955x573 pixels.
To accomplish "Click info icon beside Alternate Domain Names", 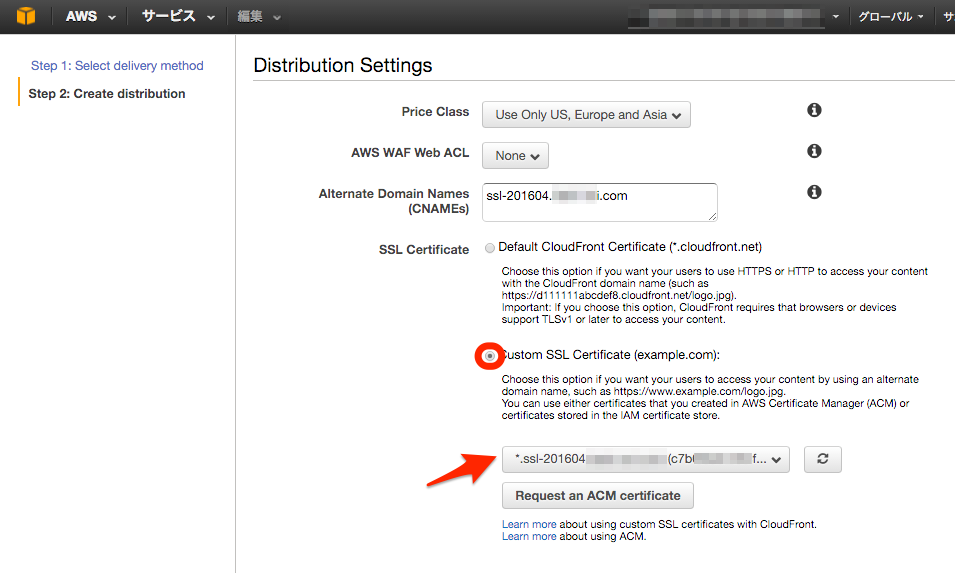I will tap(814, 192).
